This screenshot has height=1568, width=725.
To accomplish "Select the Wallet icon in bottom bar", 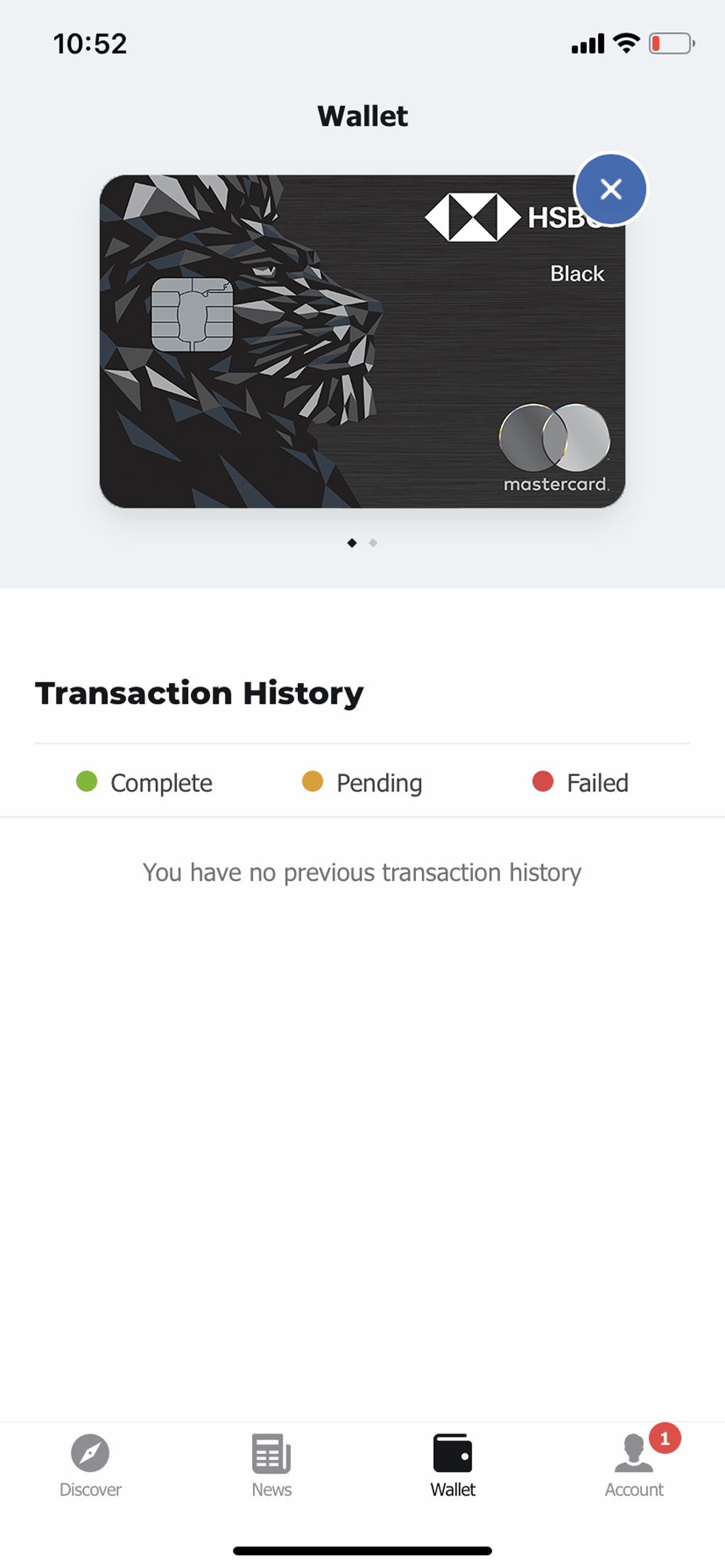I will tap(452, 1453).
